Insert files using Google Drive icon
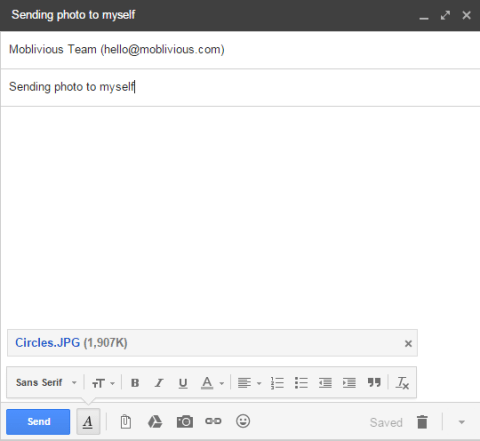This screenshot has width=480, height=441. pos(155,422)
